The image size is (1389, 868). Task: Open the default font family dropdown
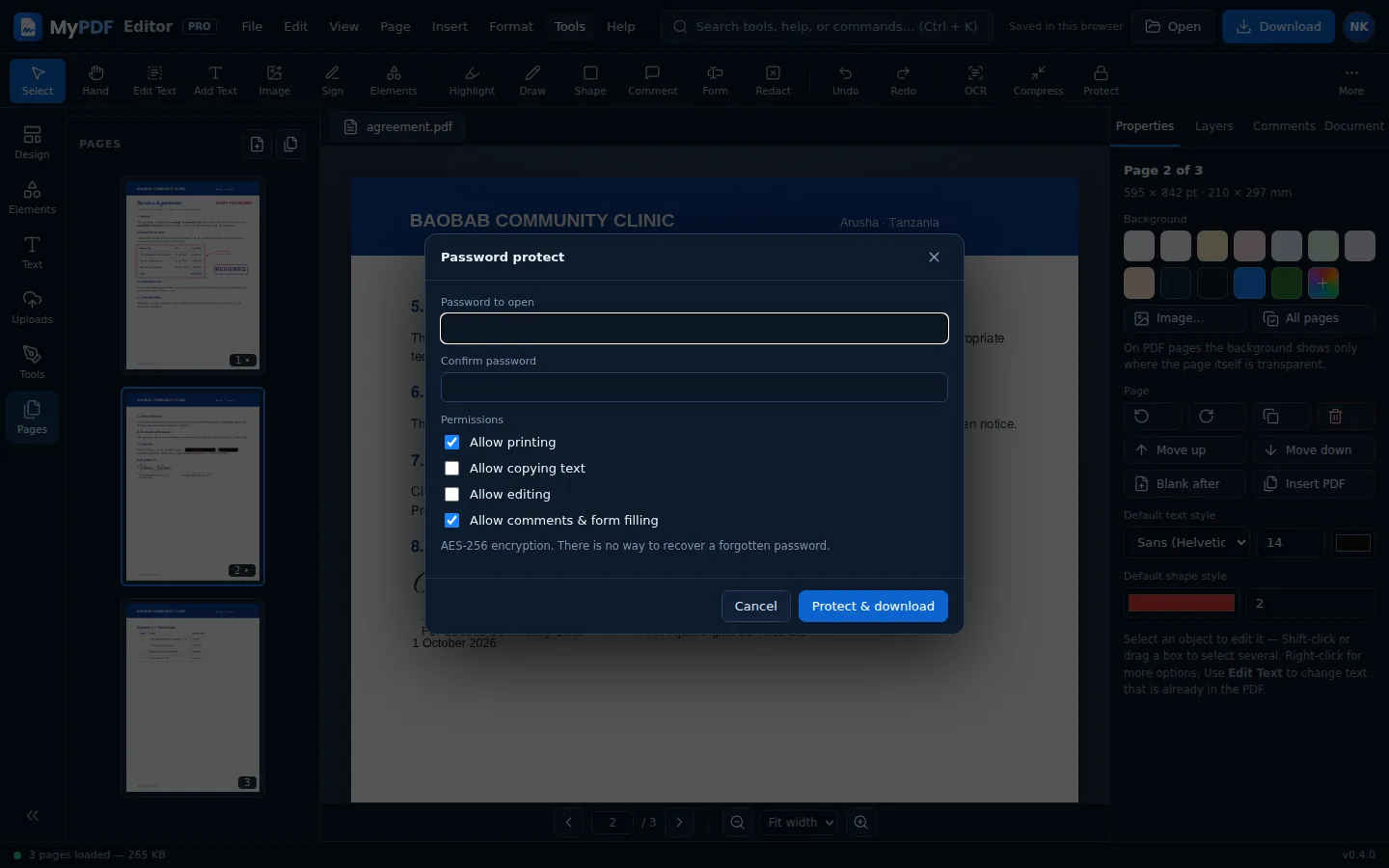coord(1186,543)
